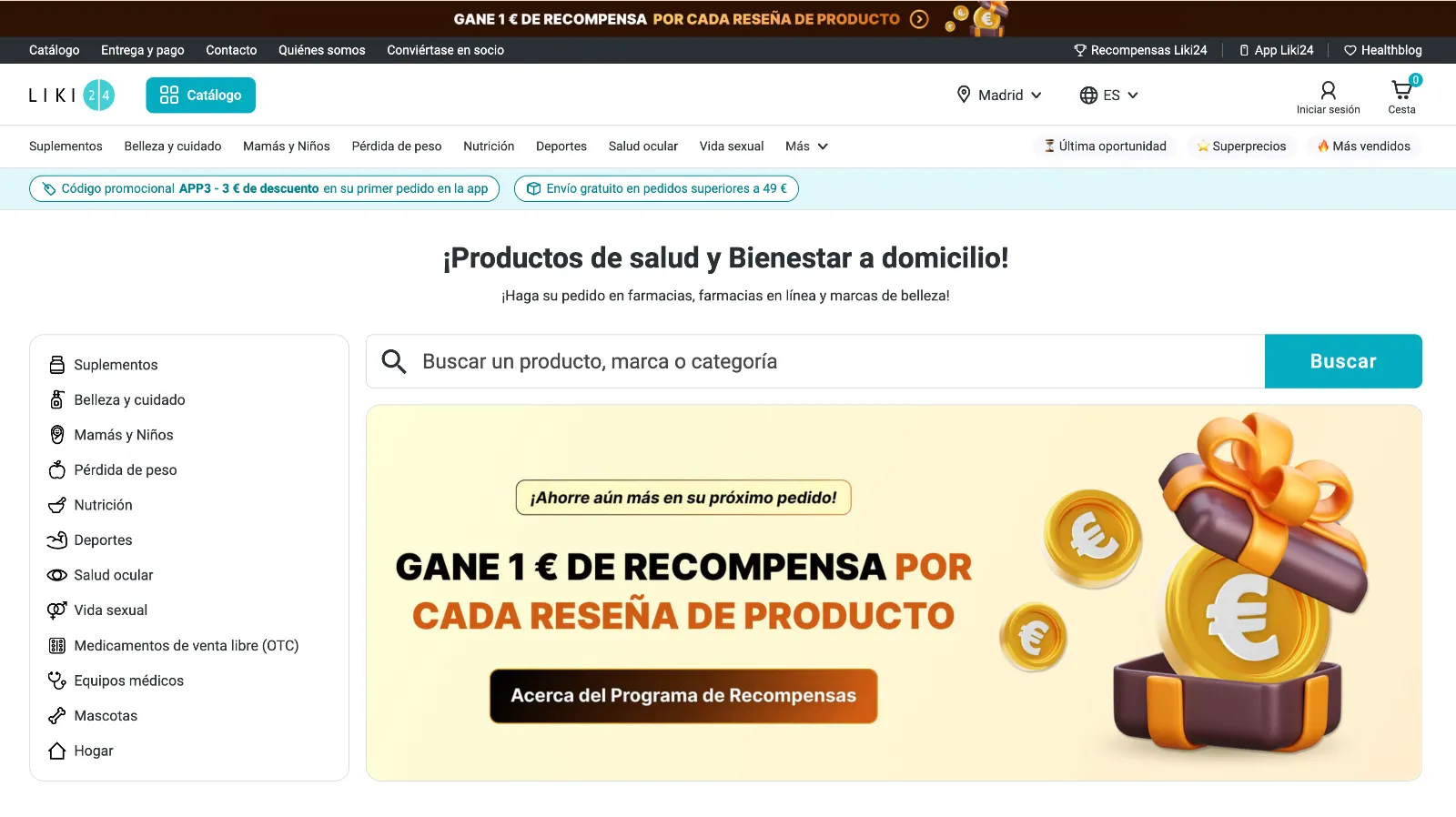The width and height of the screenshot is (1456, 817).
Task: Click the APP3 promo code pill
Action: click(265, 188)
